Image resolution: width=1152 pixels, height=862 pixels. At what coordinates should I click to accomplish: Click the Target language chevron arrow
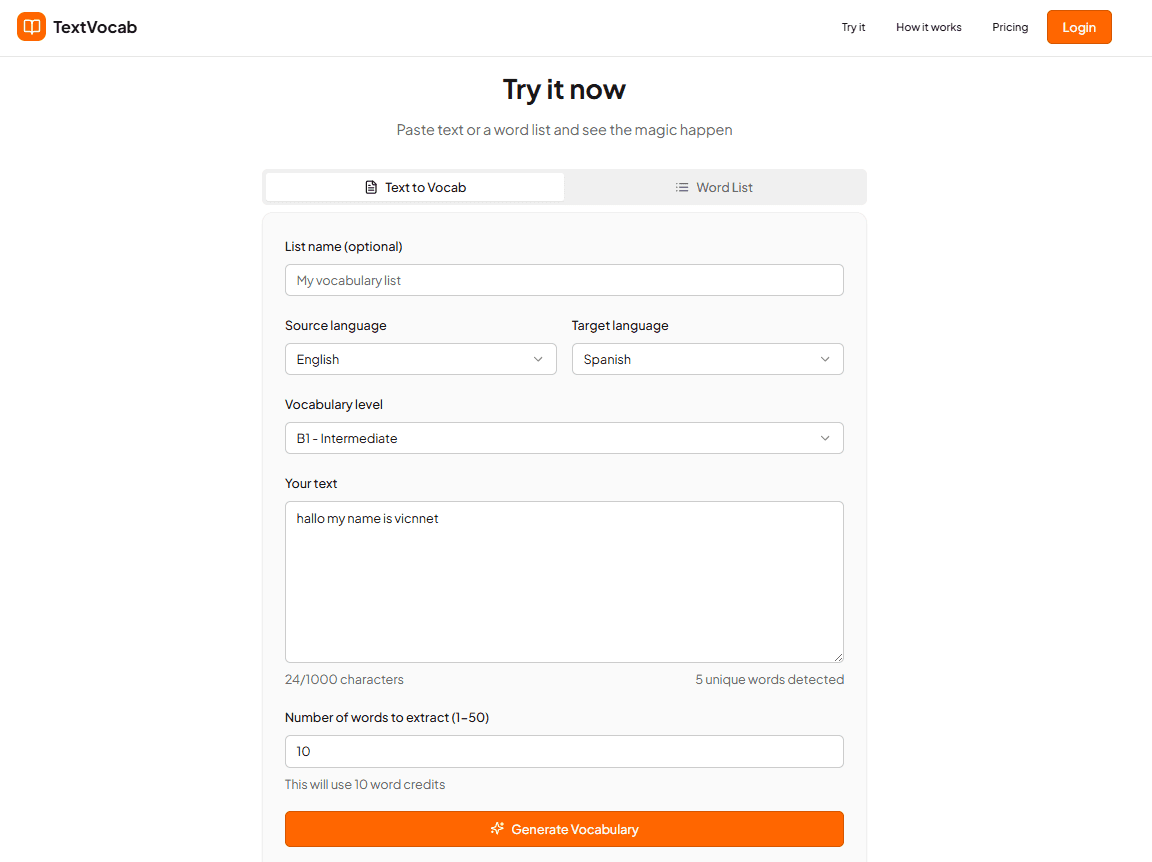pyautogui.click(x=825, y=359)
